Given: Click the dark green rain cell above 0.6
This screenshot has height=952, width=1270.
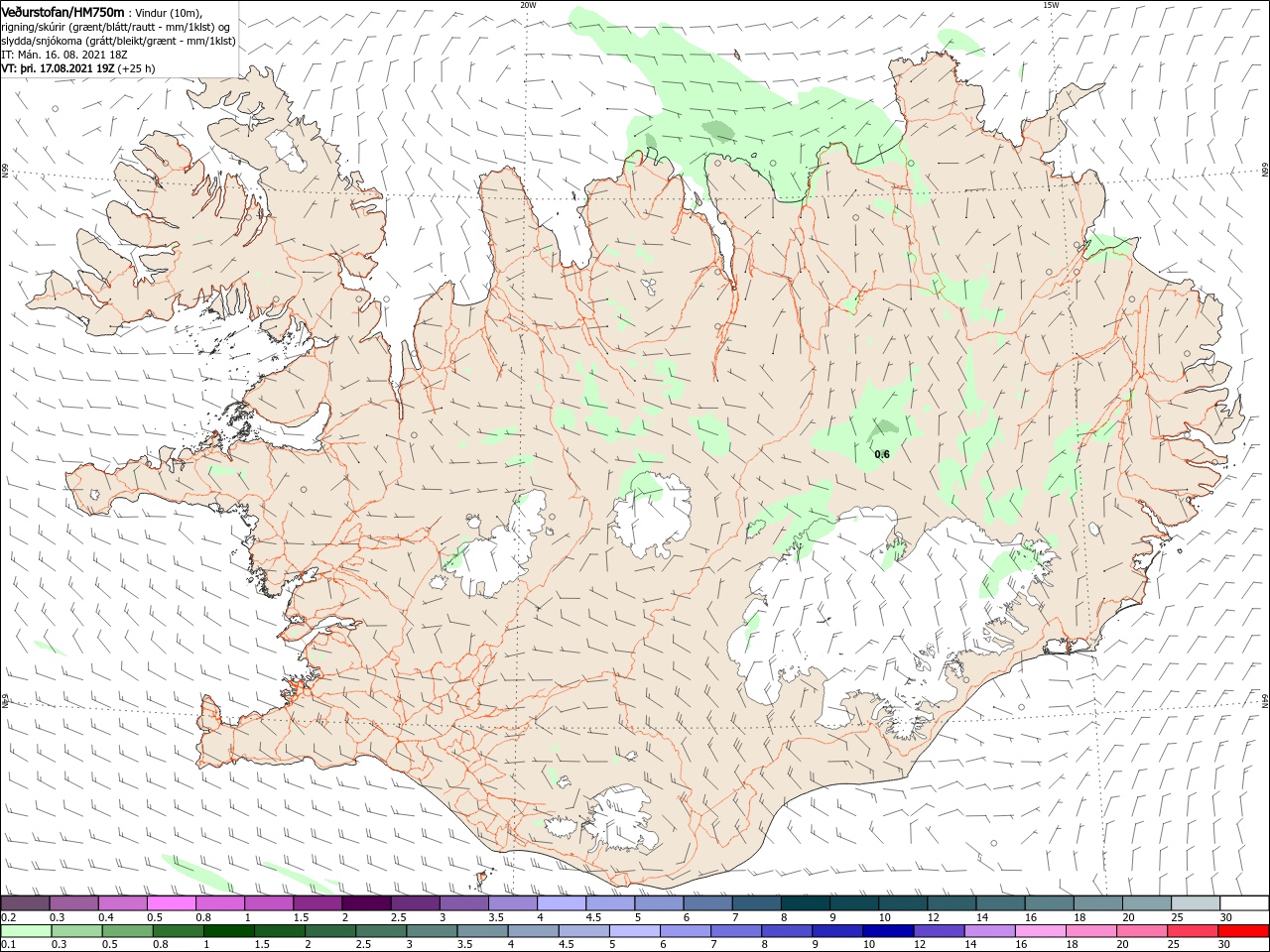Looking at the screenshot, I should click(x=882, y=429).
